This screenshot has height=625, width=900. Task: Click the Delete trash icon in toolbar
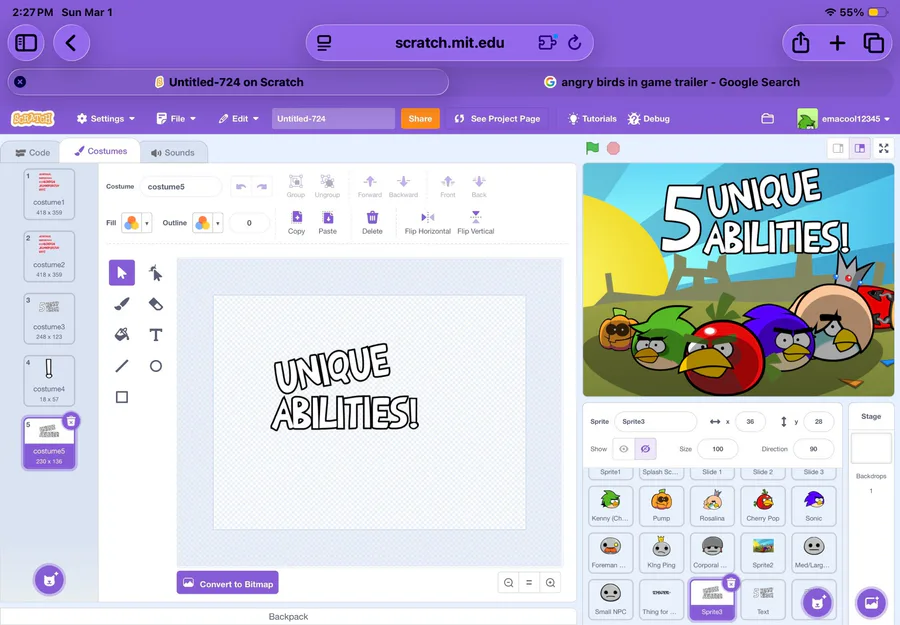coord(372,222)
